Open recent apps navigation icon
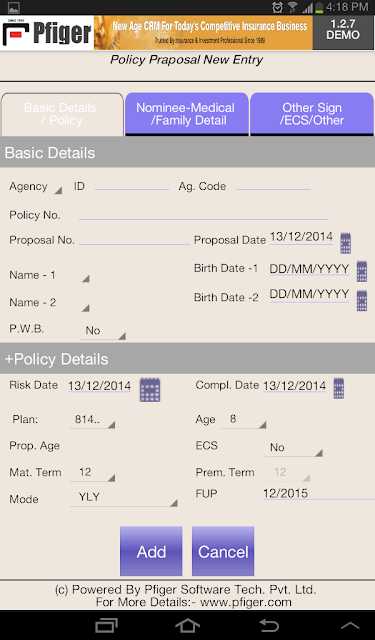 coord(106,625)
